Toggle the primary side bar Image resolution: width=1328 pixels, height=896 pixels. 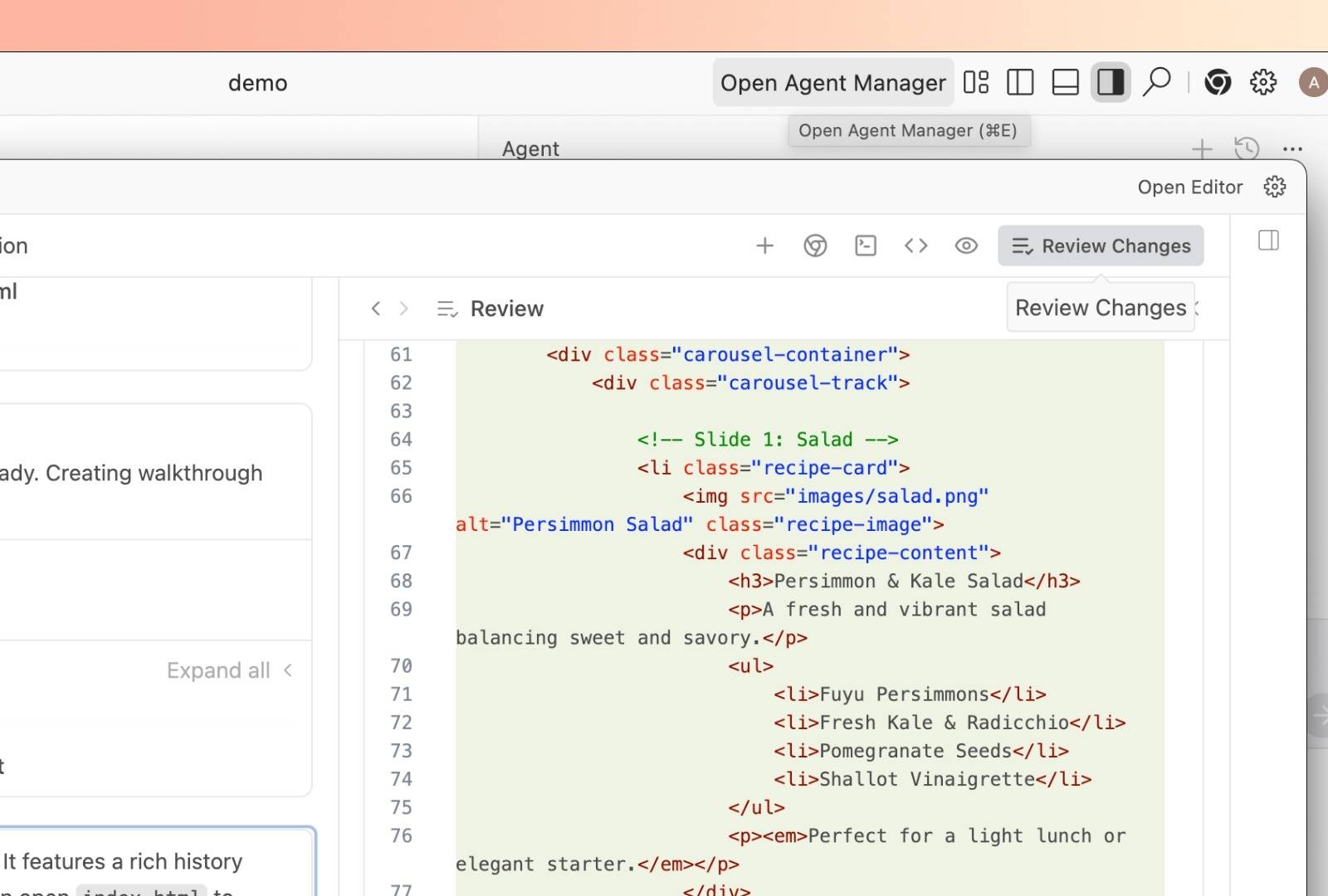(x=1020, y=82)
